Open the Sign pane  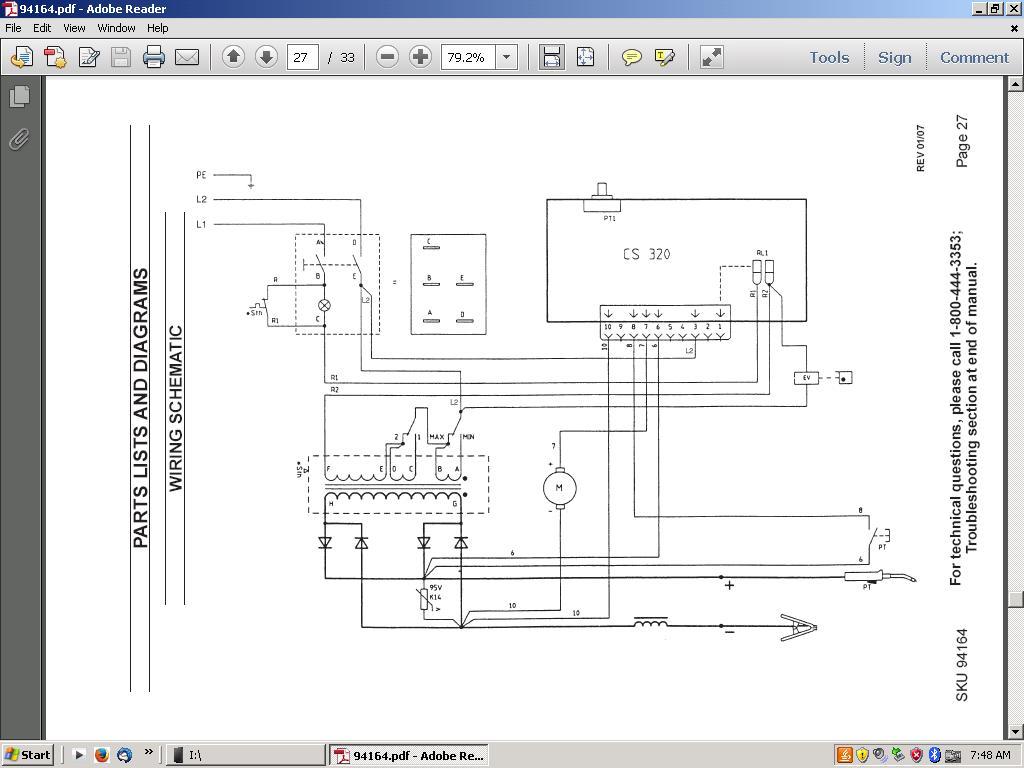tap(894, 57)
